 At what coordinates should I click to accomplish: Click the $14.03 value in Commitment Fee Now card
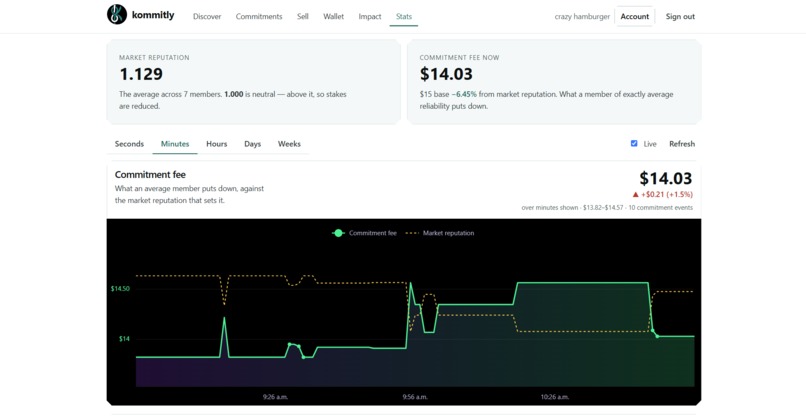click(x=446, y=74)
